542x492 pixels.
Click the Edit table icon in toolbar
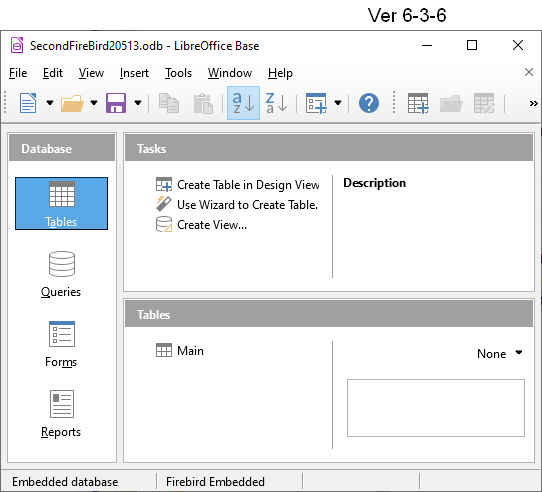(x=484, y=103)
